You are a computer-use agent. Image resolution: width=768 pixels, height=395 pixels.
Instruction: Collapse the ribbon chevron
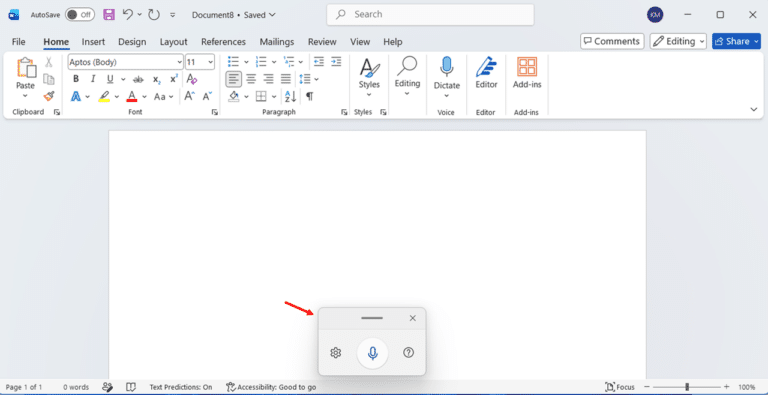point(754,109)
